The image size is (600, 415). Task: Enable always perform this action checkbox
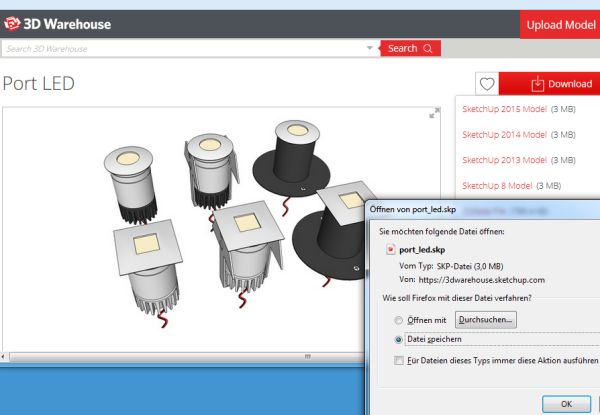click(x=400, y=360)
